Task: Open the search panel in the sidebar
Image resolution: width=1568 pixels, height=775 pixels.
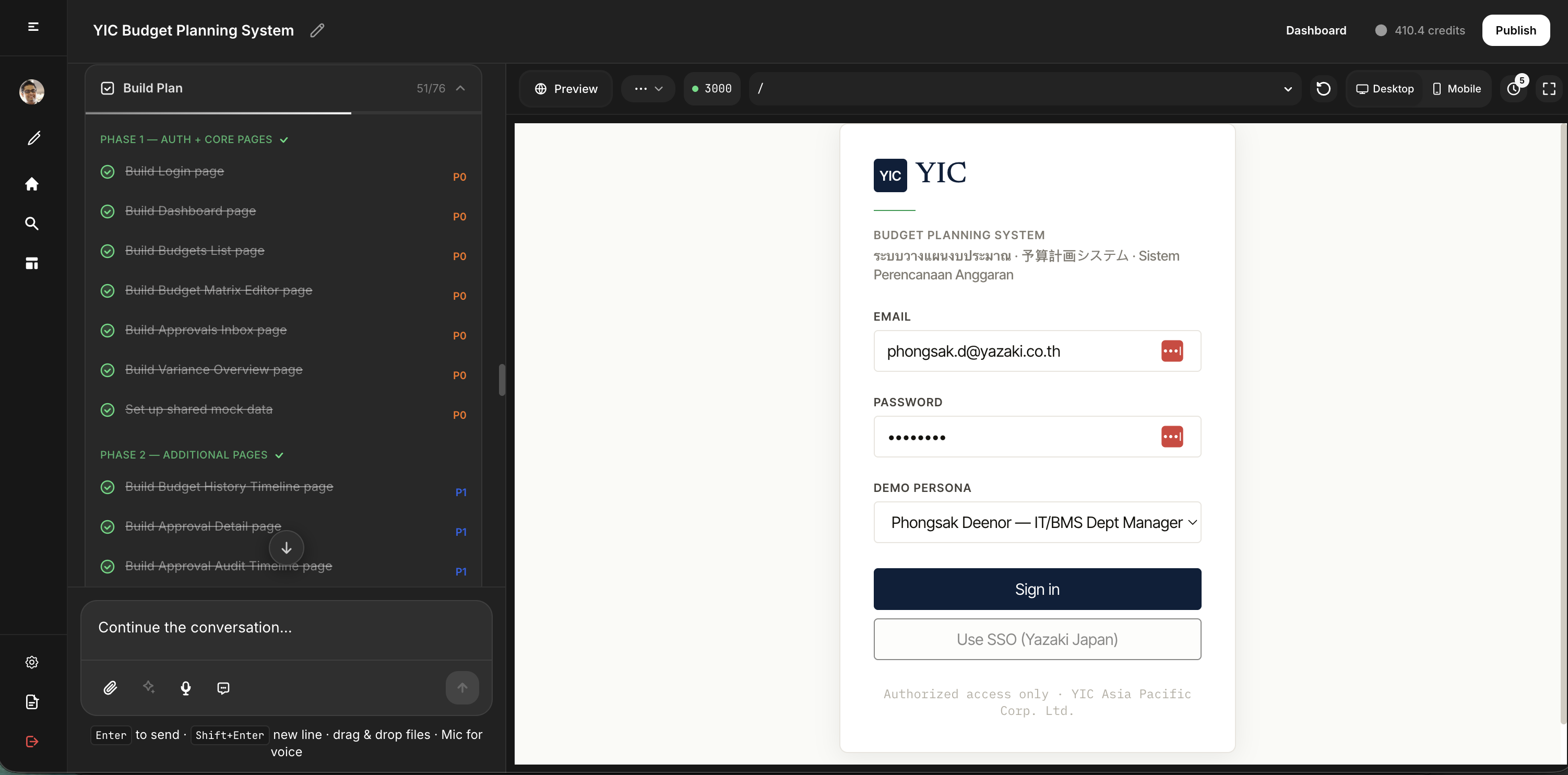Action: click(x=31, y=224)
